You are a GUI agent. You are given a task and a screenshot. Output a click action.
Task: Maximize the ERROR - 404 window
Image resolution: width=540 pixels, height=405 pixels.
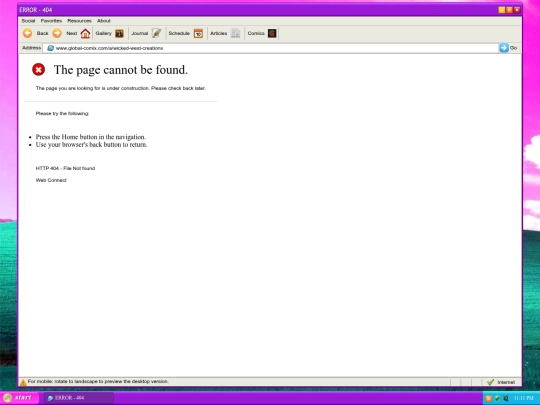[509, 10]
